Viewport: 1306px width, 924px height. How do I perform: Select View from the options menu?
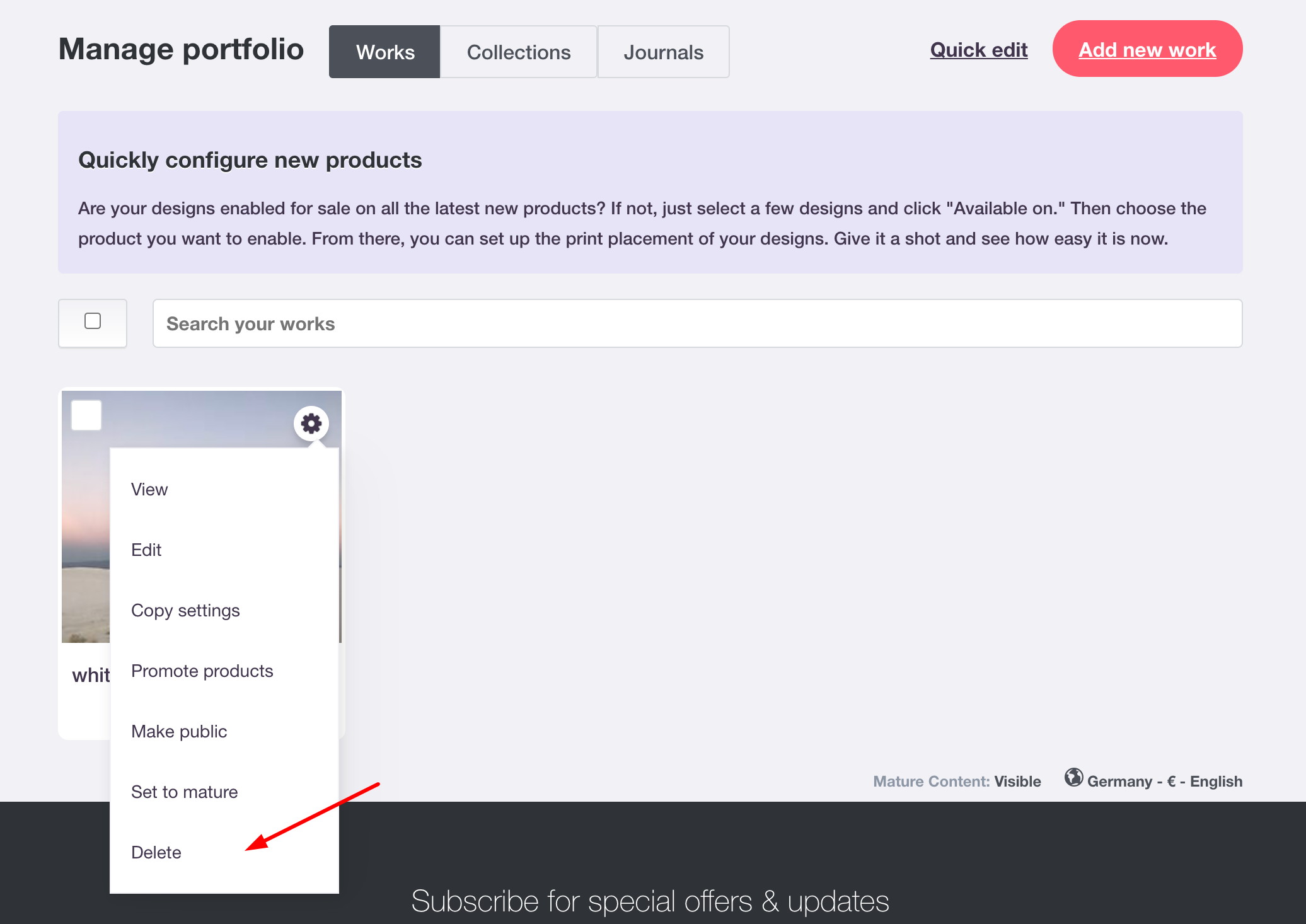click(149, 489)
